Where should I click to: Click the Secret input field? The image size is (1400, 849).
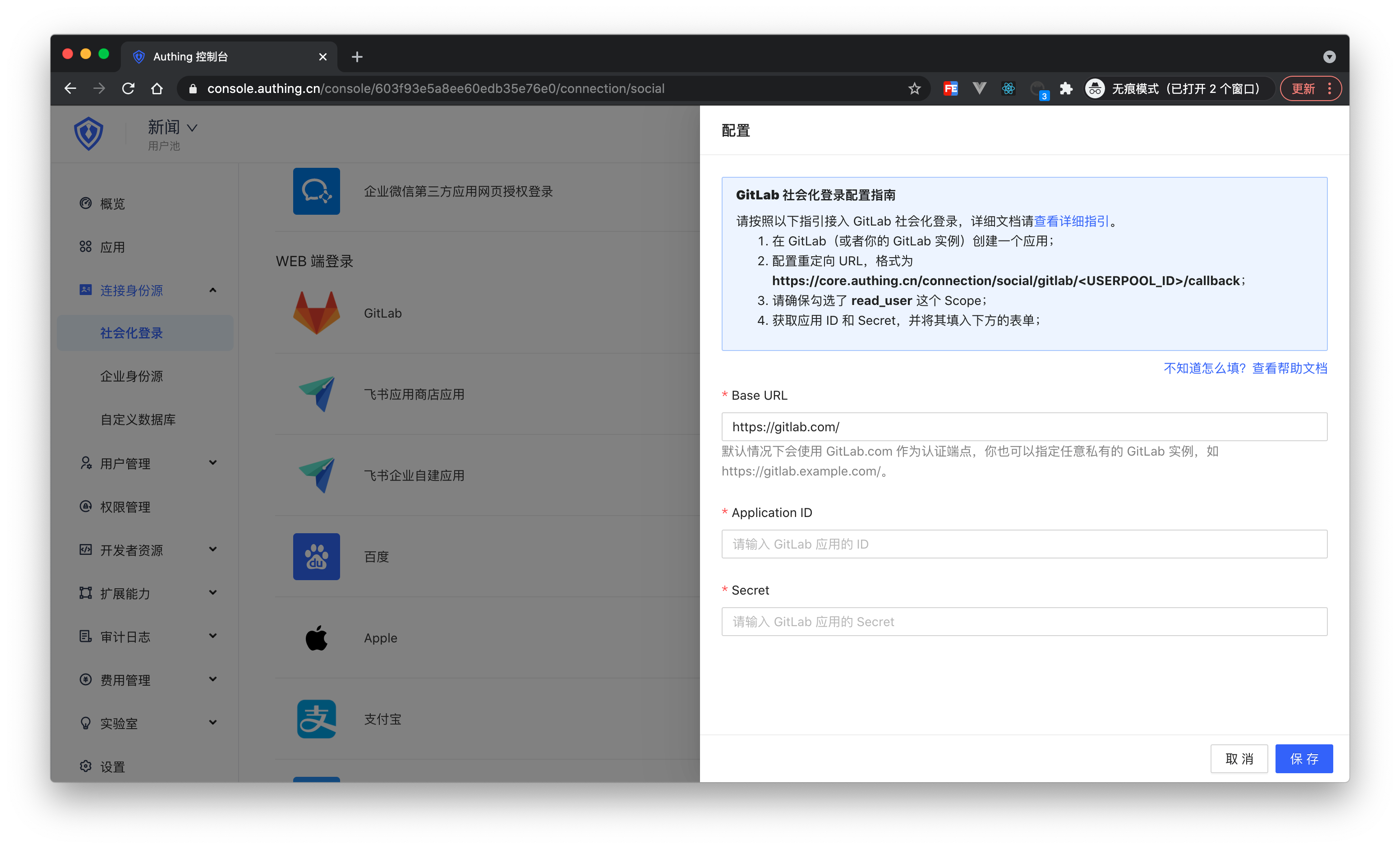(1024, 622)
